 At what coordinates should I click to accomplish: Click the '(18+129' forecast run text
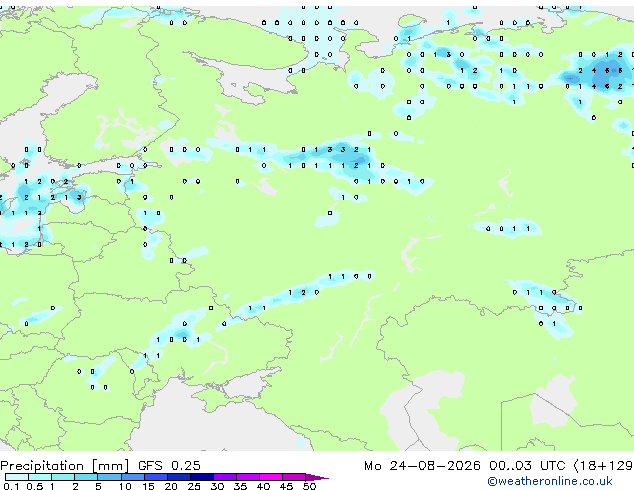pyautogui.click(x=603, y=466)
